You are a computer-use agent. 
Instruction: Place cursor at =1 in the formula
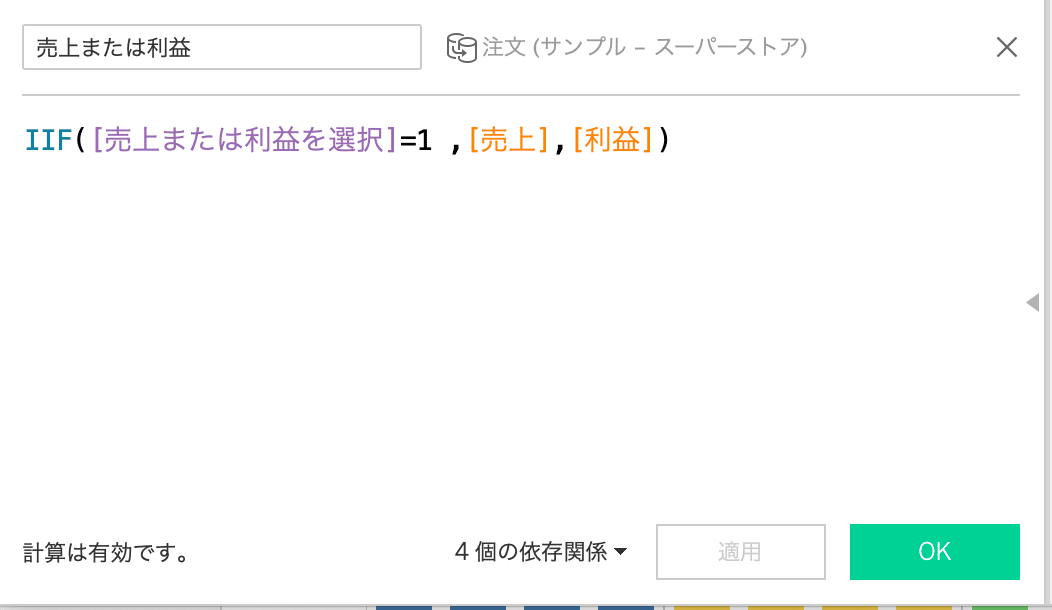click(416, 140)
